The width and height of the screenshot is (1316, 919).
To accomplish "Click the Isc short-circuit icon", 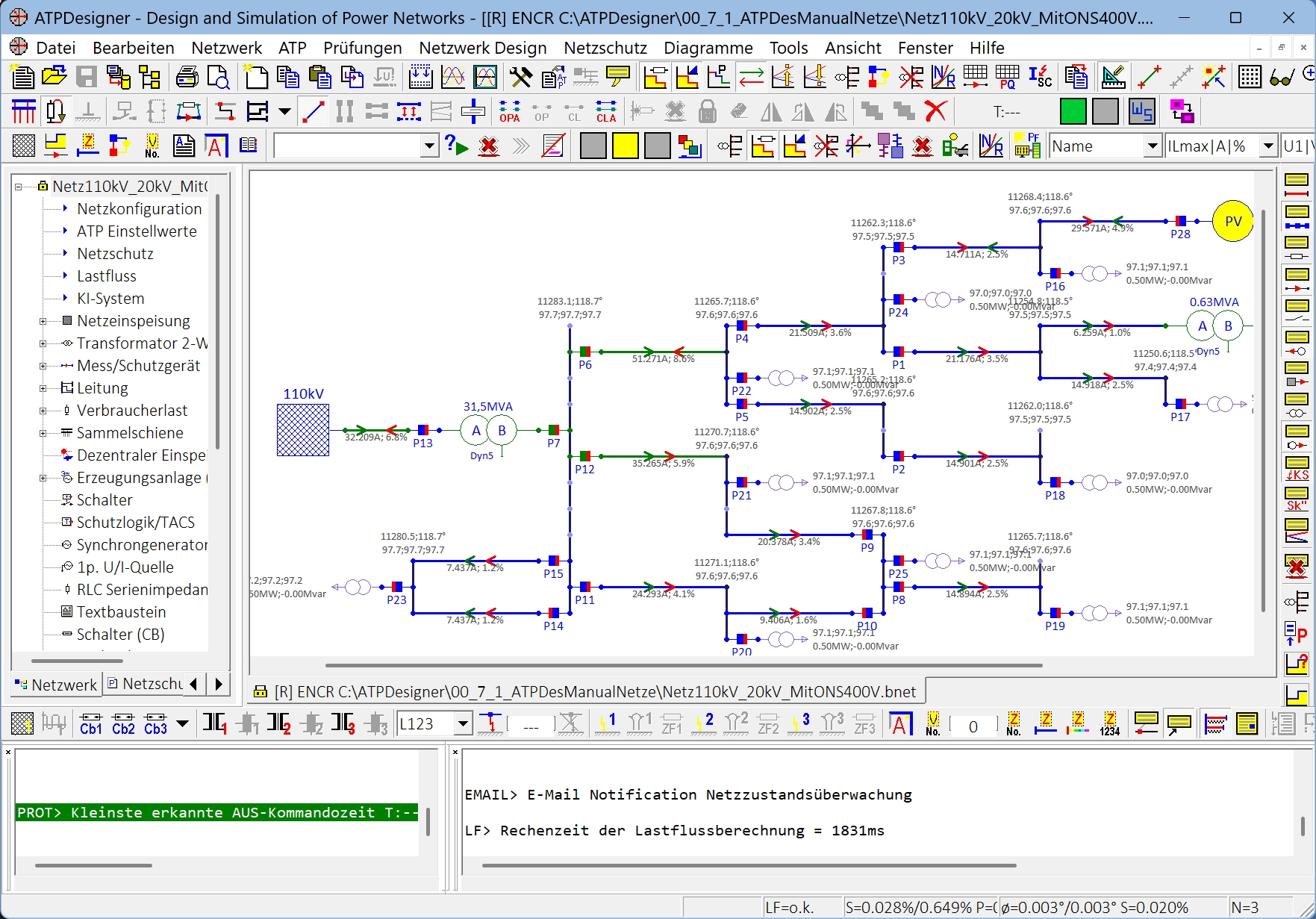I will pos(1040,77).
